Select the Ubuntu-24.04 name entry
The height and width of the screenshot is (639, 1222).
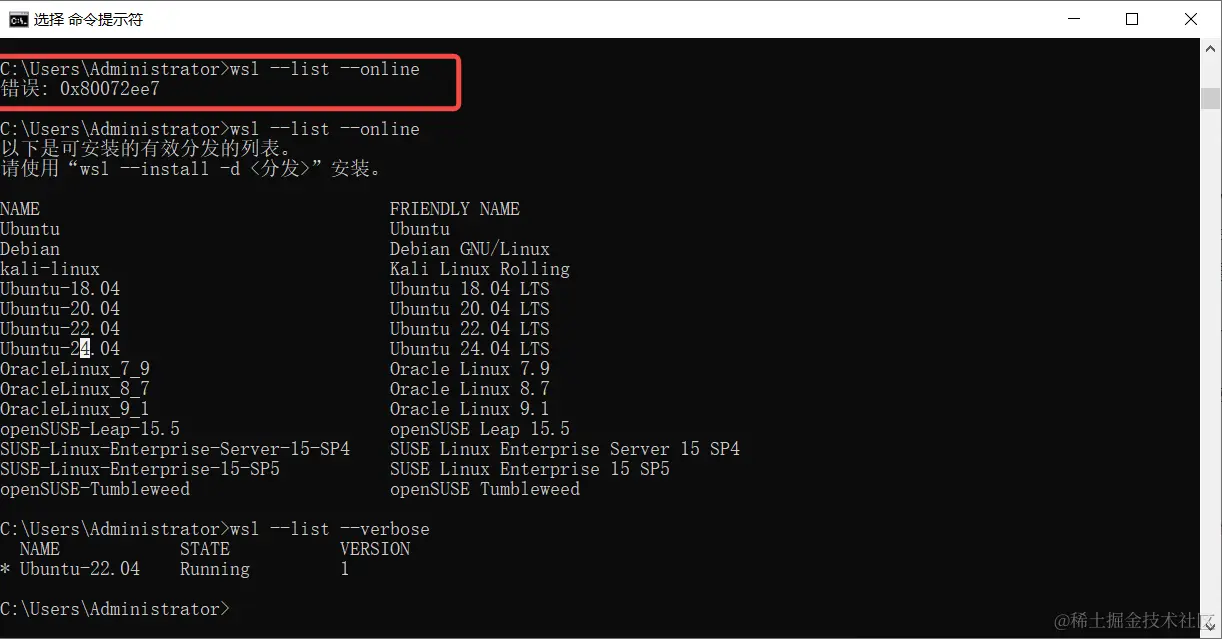tap(60, 349)
